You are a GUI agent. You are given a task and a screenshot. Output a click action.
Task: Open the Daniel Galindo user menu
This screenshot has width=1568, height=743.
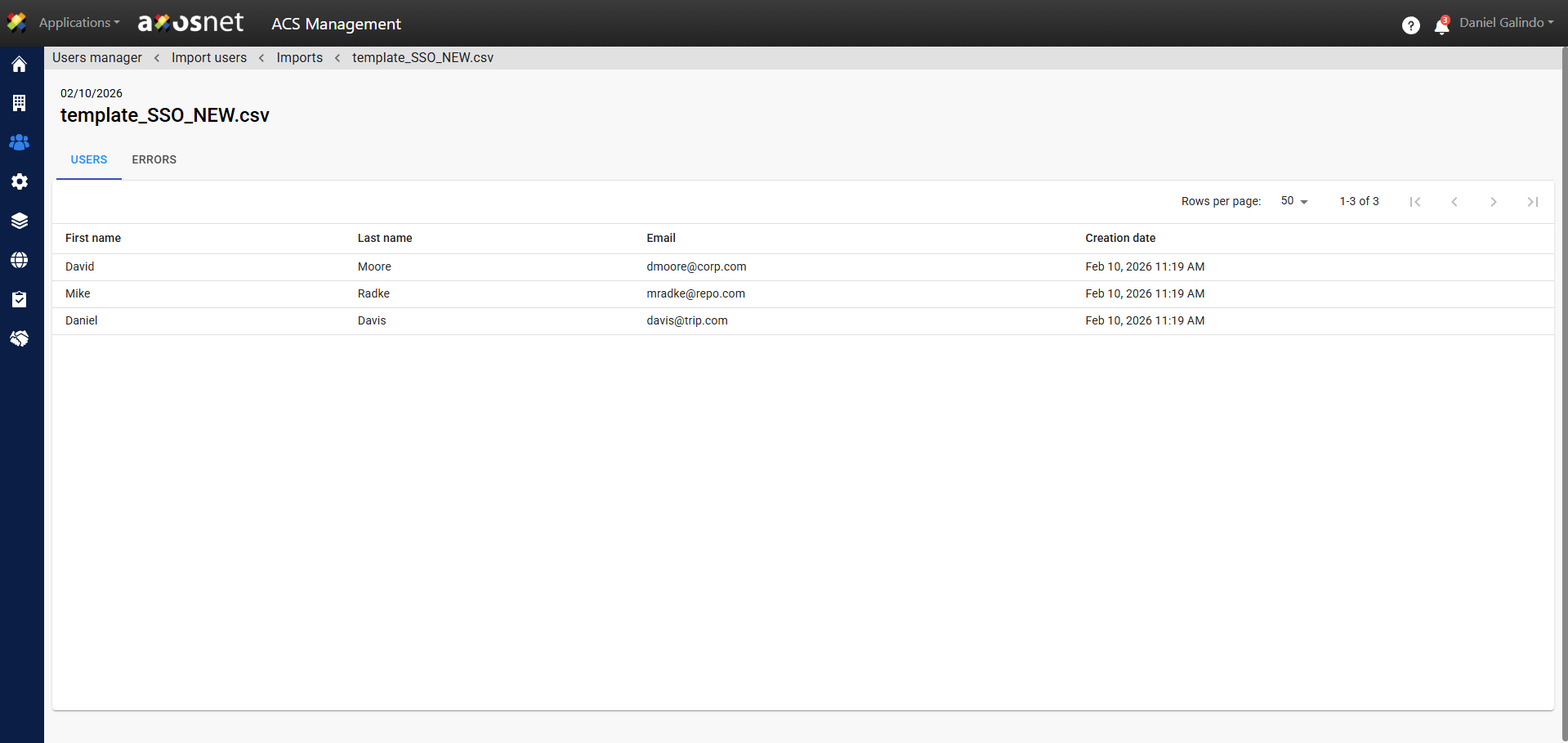(x=1506, y=23)
